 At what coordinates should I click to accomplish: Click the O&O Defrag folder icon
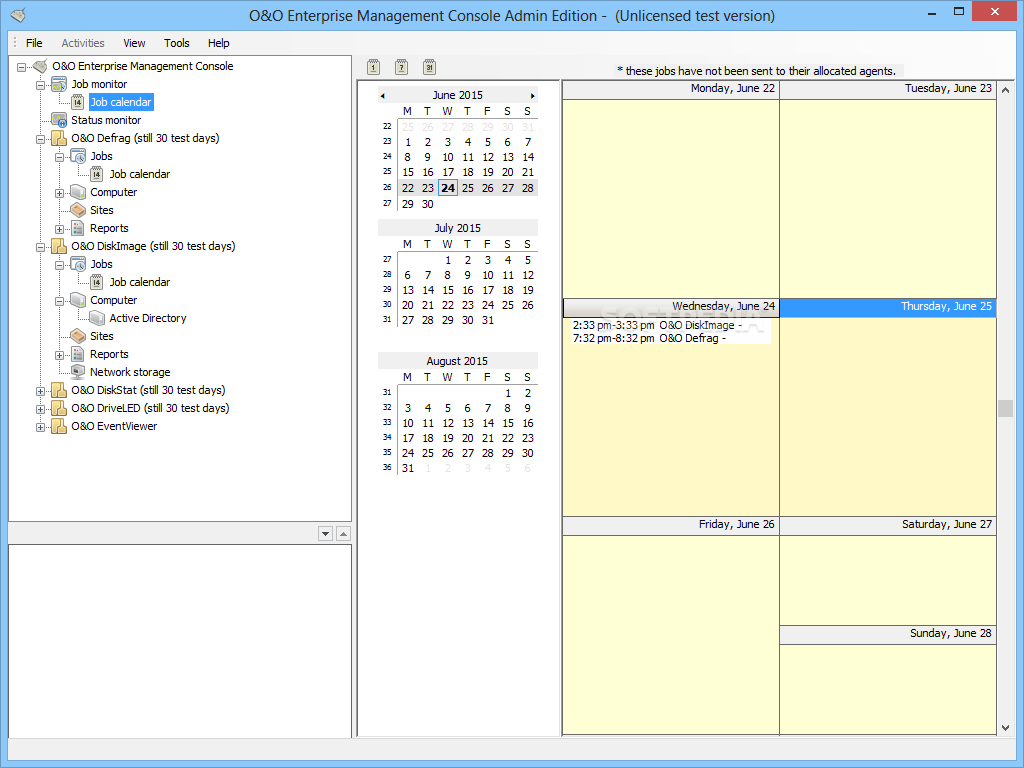tap(59, 138)
